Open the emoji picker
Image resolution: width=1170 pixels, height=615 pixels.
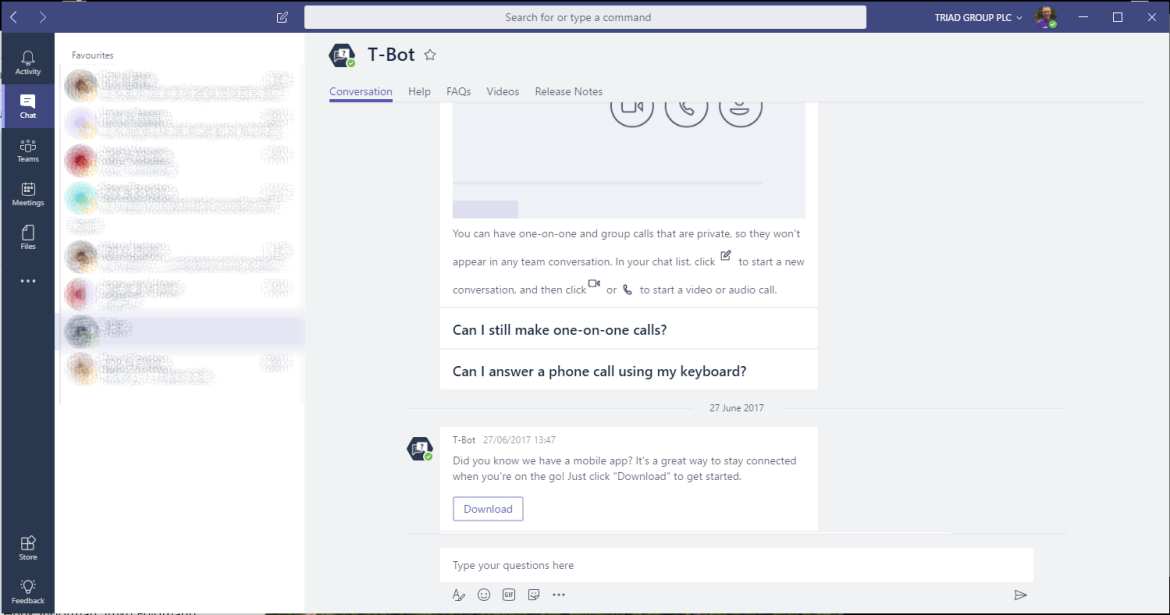tap(484, 595)
